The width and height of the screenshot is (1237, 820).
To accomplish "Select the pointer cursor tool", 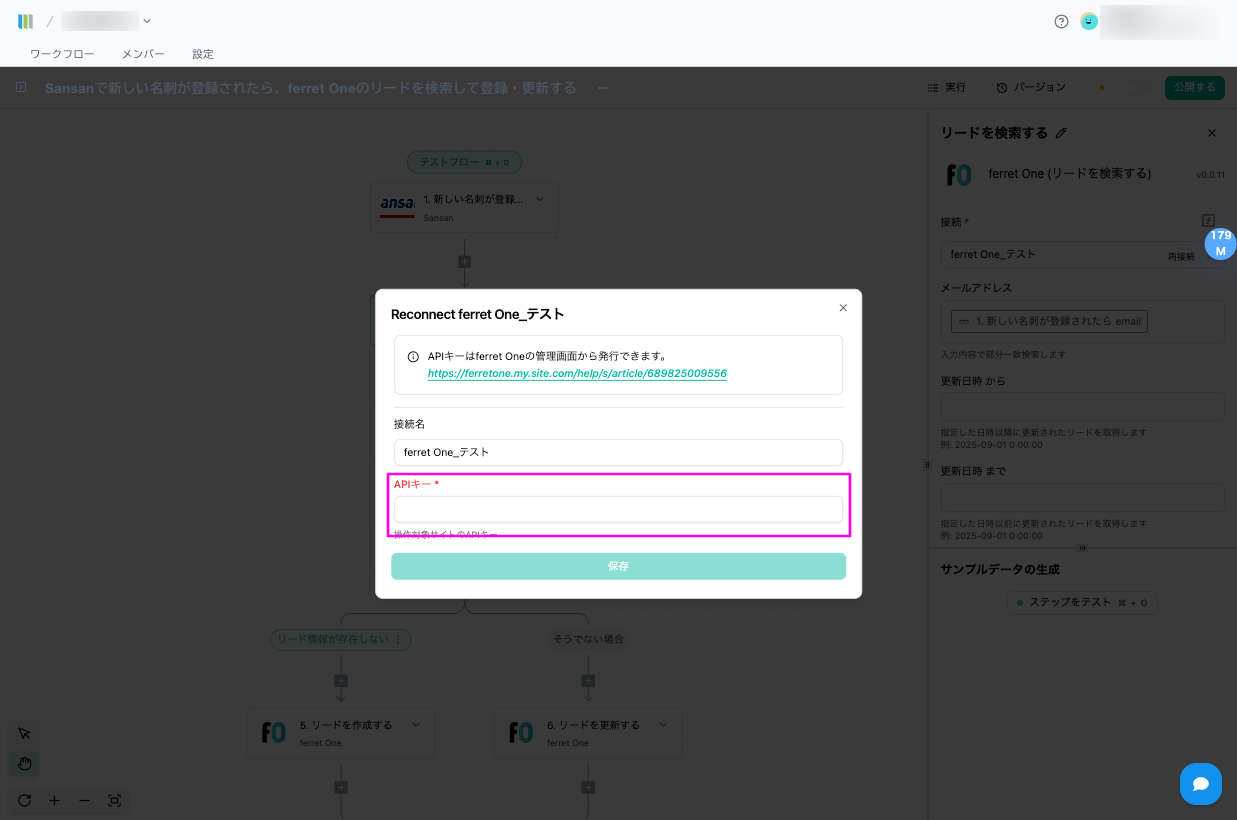I will click(x=25, y=734).
